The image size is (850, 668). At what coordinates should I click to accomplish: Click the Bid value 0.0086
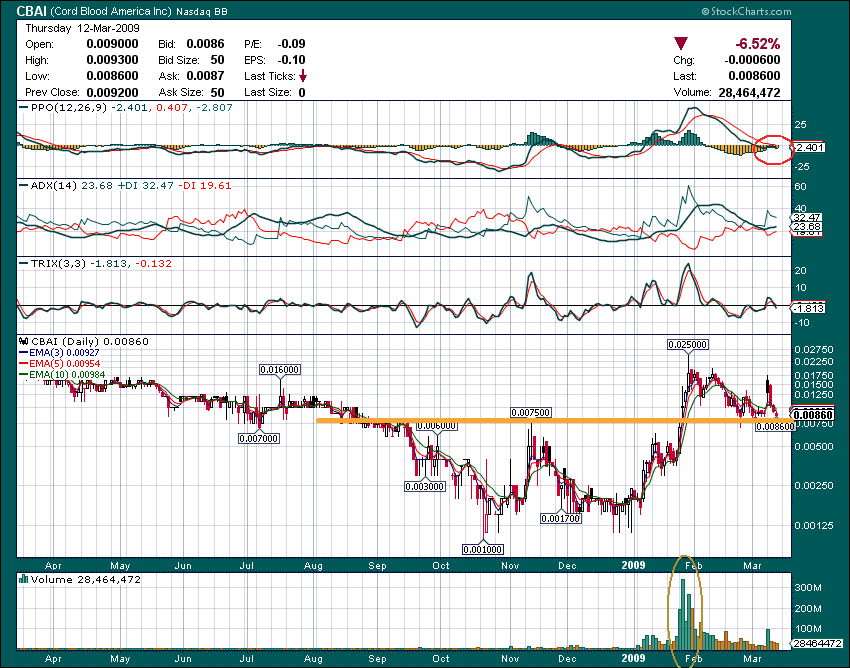(205, 44)
